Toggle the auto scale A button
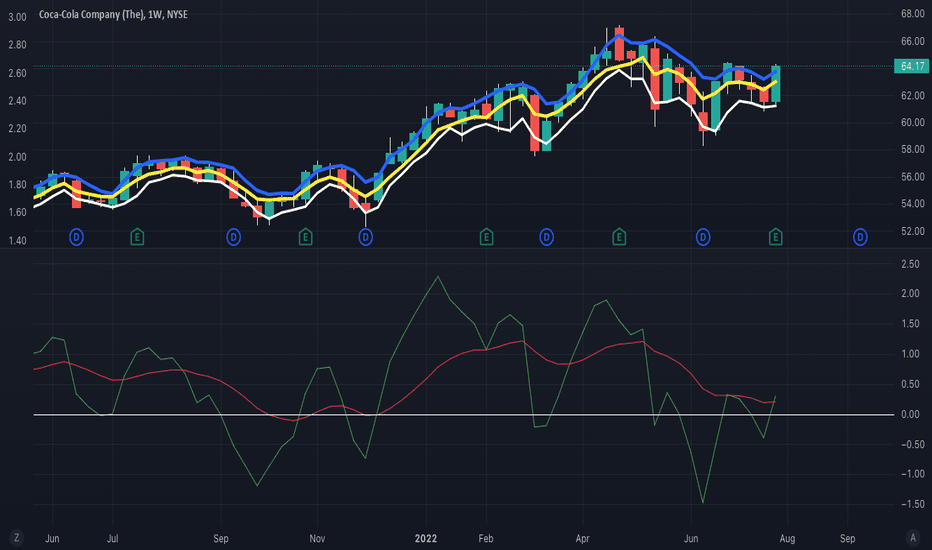This screenshot has width=932, height=550. click(x=913, y=538)
